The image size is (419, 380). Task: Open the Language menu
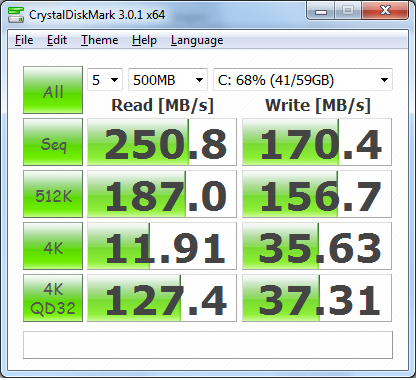197,40
